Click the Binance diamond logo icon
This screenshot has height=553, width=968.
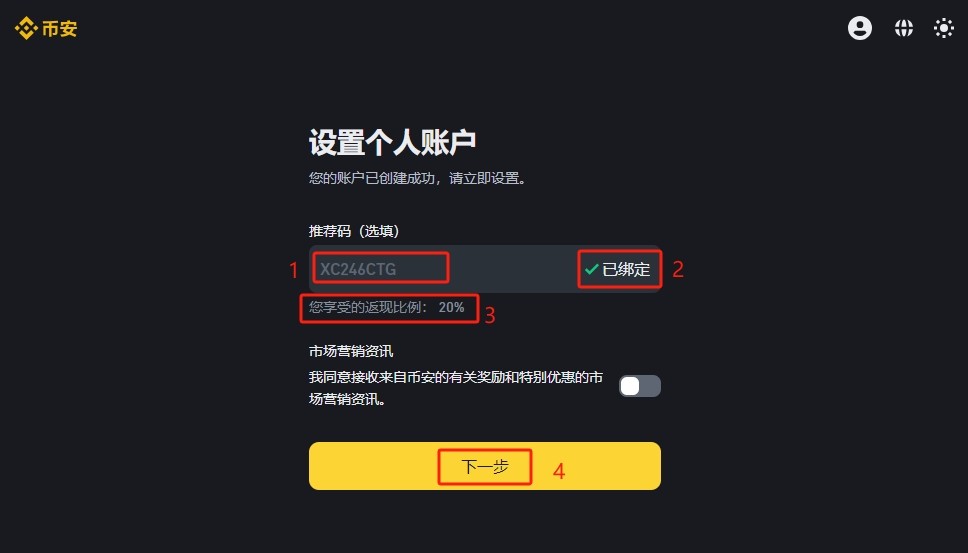point(26,28)
